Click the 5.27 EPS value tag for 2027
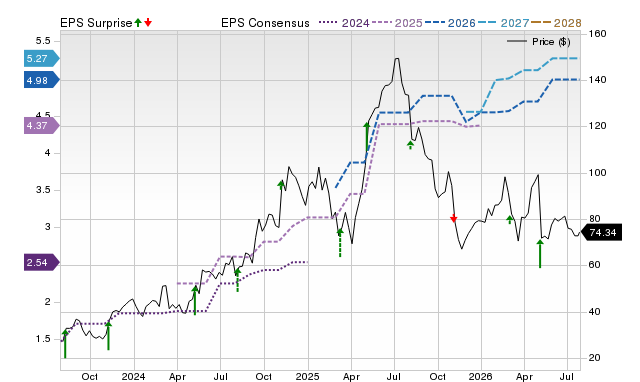640x382 pixels. click(x=42, y=58)
